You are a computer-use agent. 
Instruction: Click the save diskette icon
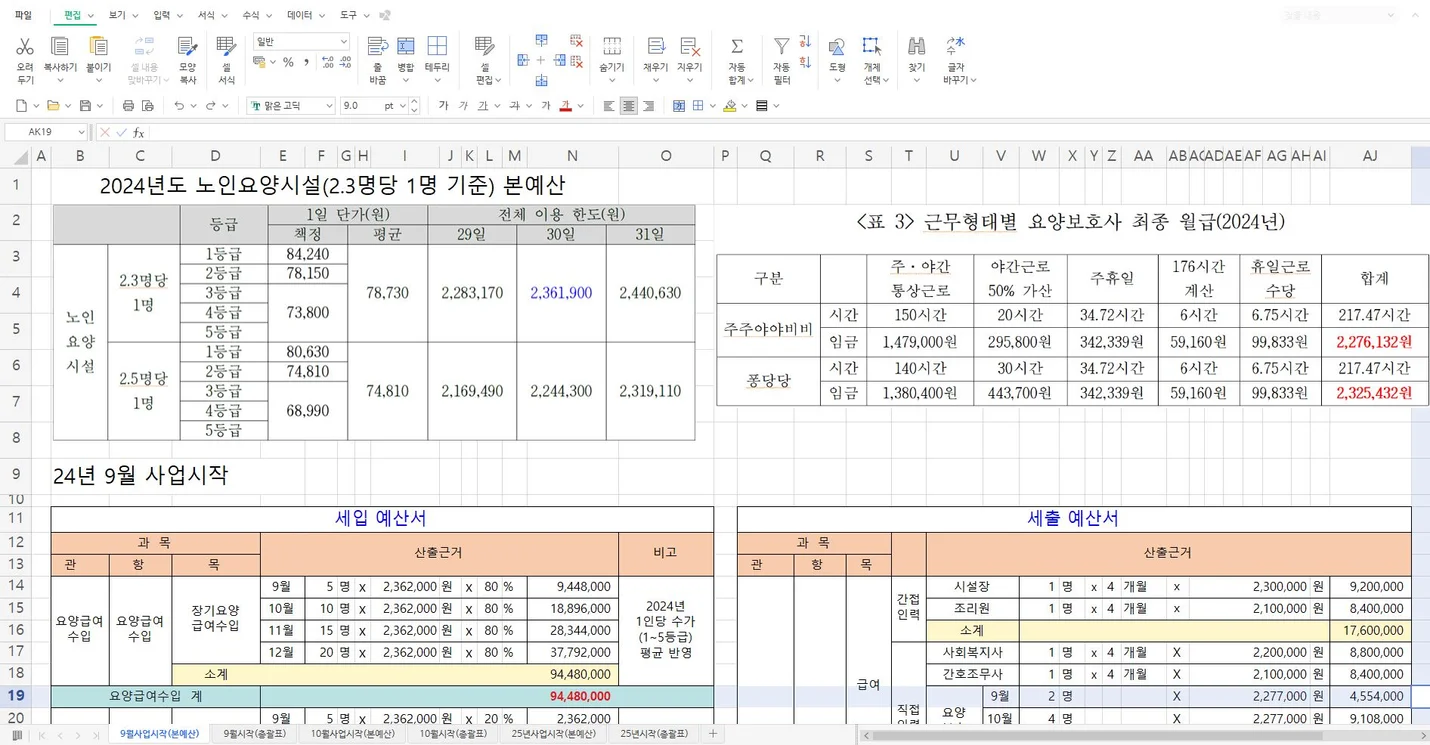click(x=85, y=106)
